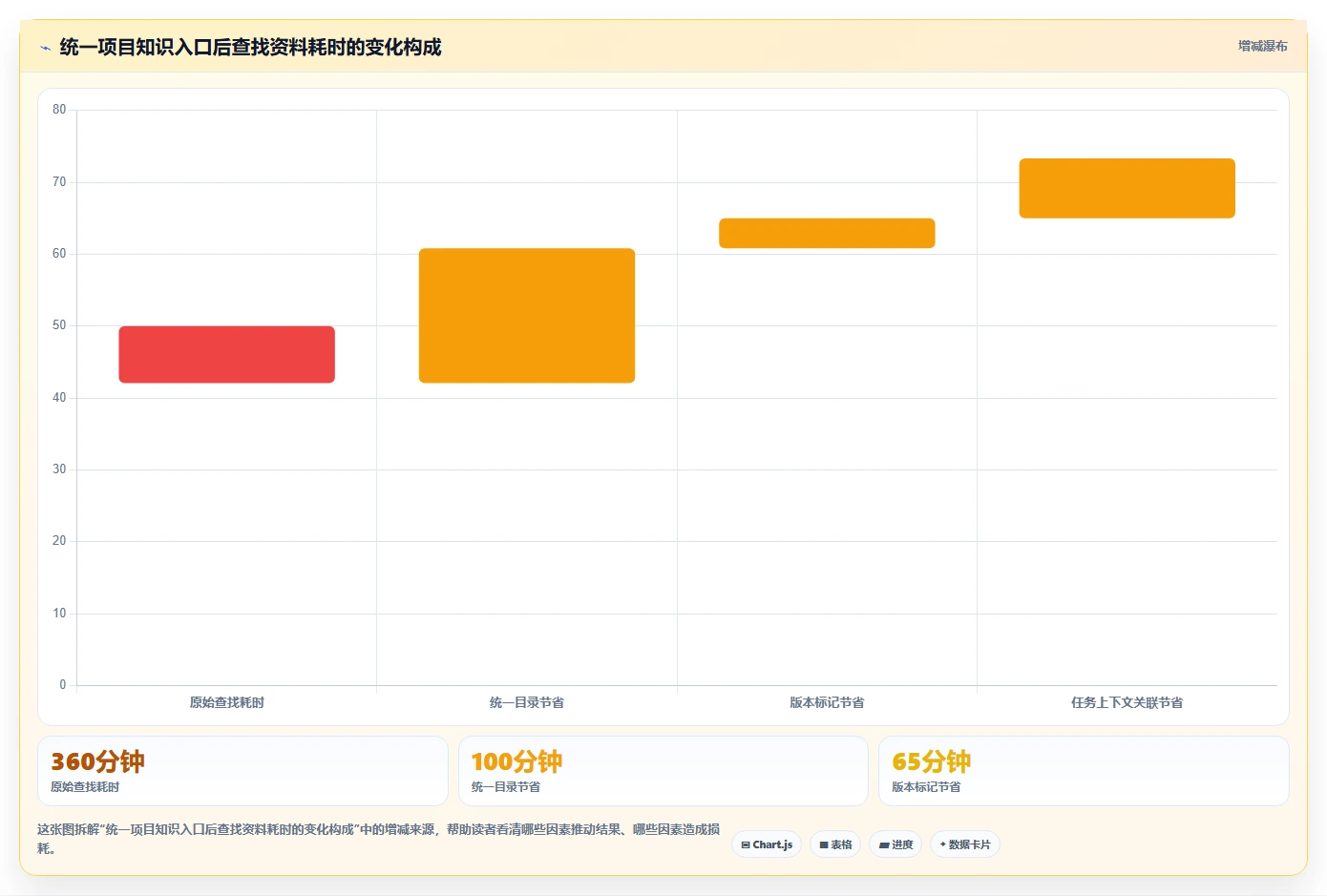Click the y-axis value 60

(59, 254)
